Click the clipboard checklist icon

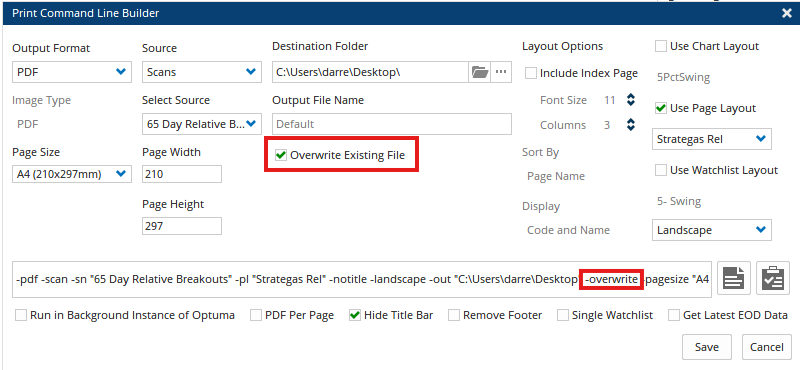[x=772, y=279]
